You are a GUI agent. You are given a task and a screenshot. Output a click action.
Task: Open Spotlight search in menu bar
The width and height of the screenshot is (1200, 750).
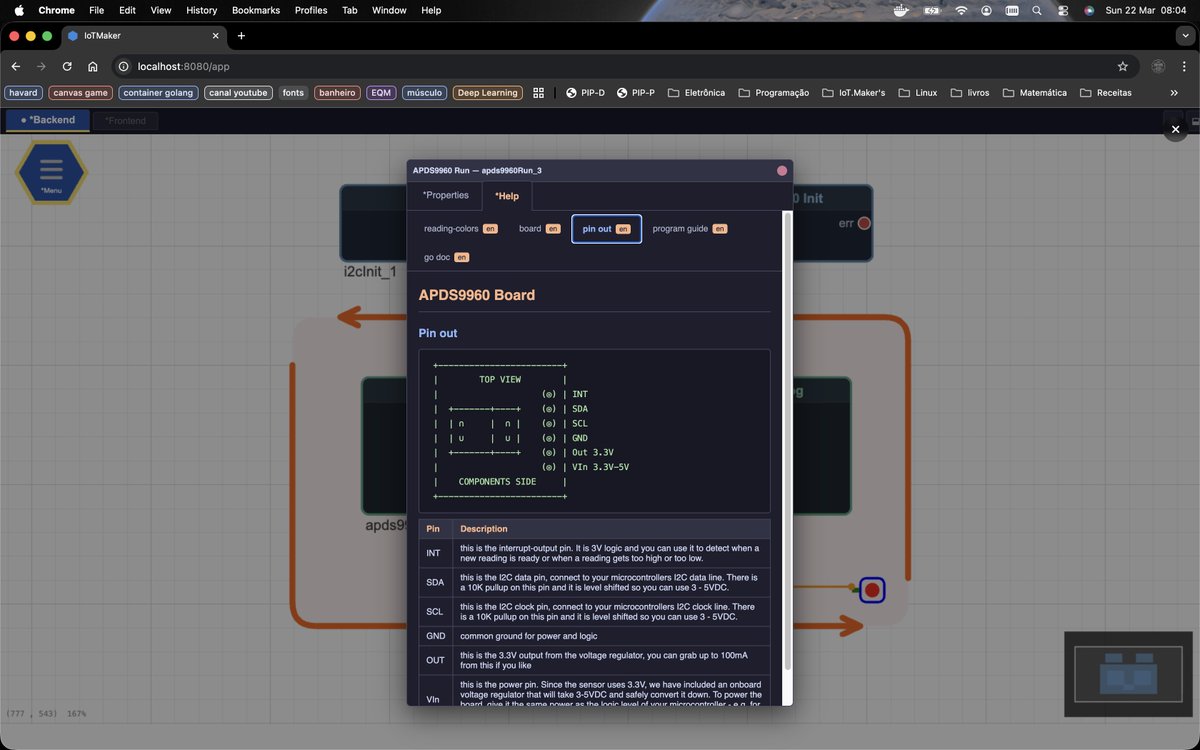tap(1037, 10)
